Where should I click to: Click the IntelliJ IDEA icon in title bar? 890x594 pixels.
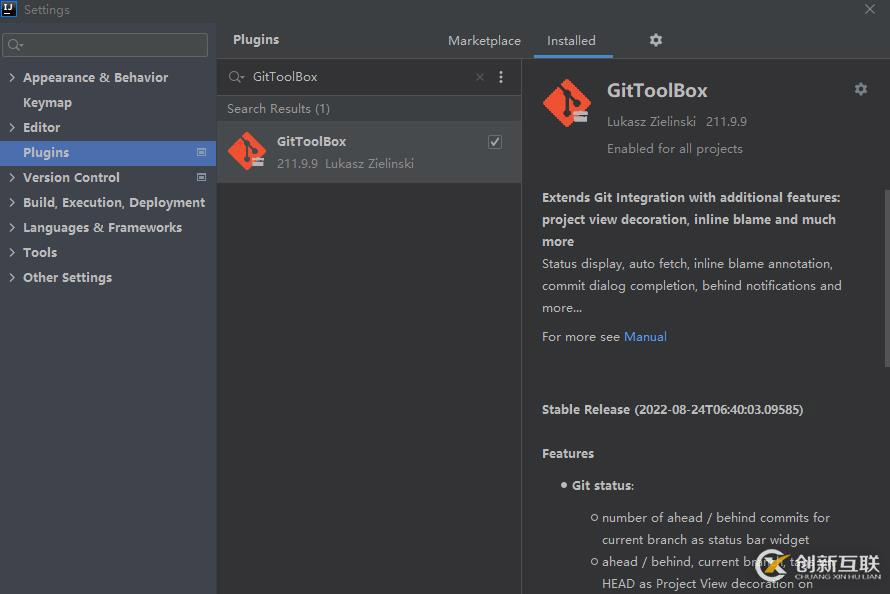pyautogui.click(x=9, y=9)
